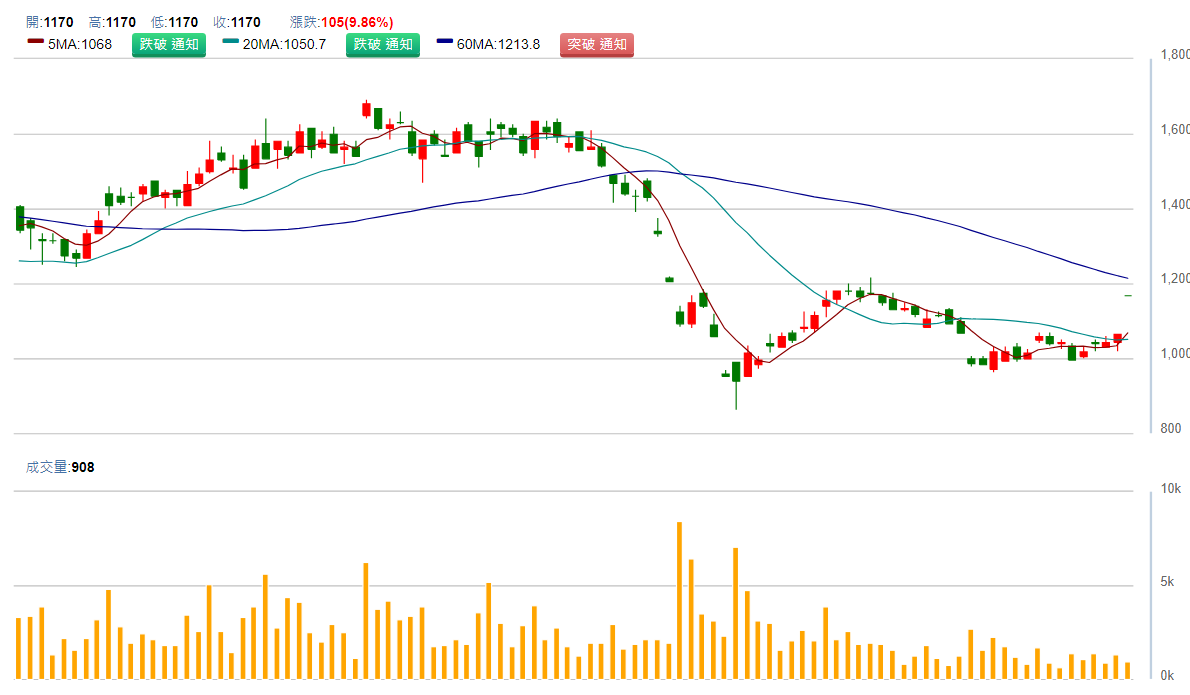Screen dimensions: 1190x695
Task: Select the 60MA:1213.8 legend label
Action: [x=498, y=44]
